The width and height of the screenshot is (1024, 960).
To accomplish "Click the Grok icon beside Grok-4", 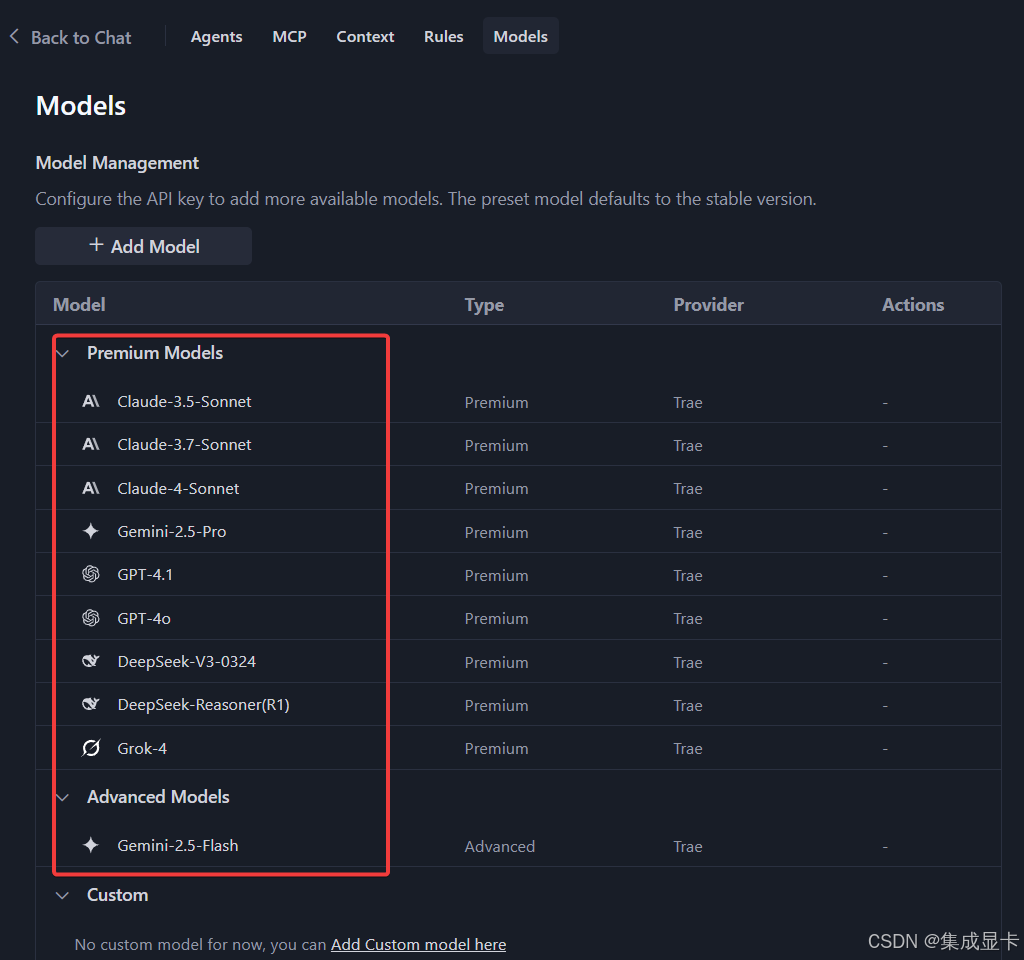I will pos(91,748).
